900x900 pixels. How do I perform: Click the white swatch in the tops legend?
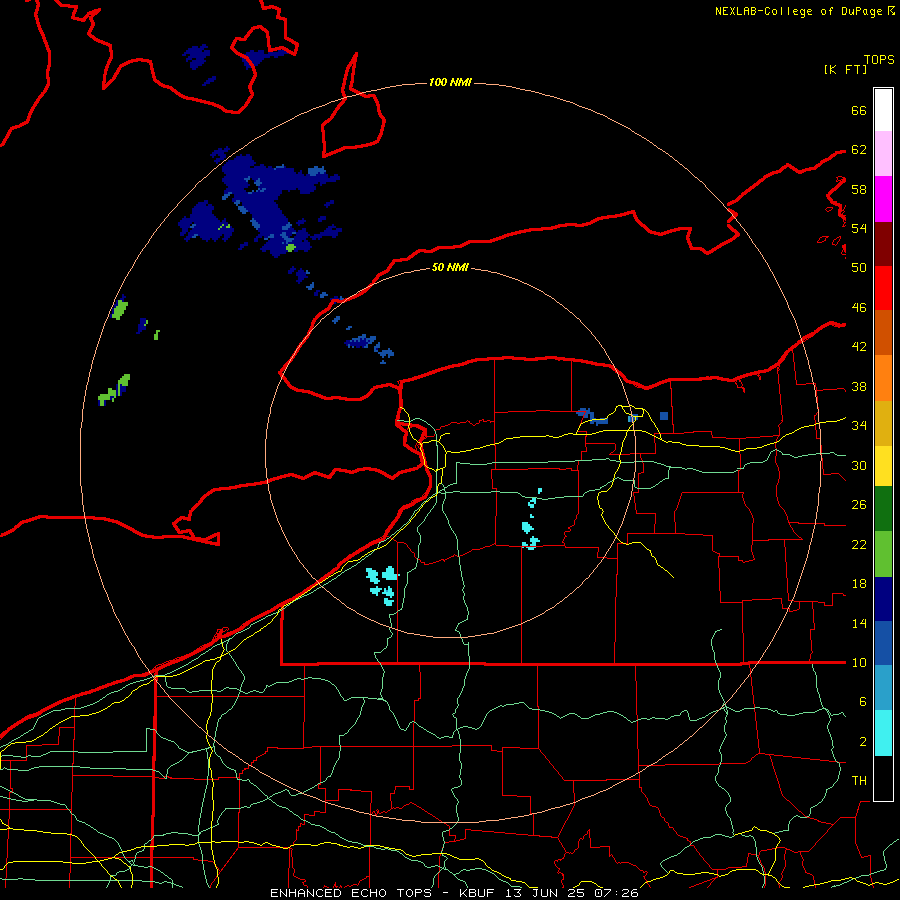[x=883, y=110]
